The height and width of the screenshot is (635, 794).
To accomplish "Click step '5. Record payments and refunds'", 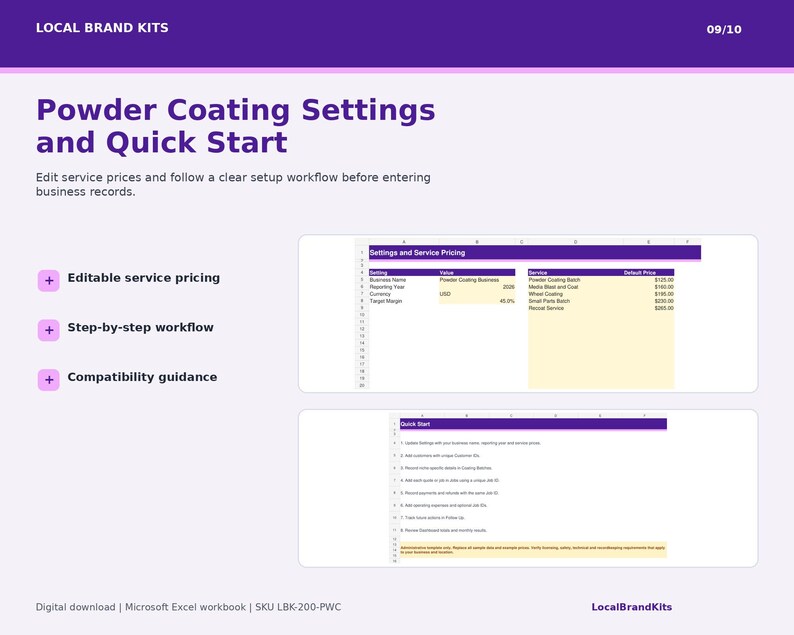I will (450, 493).
